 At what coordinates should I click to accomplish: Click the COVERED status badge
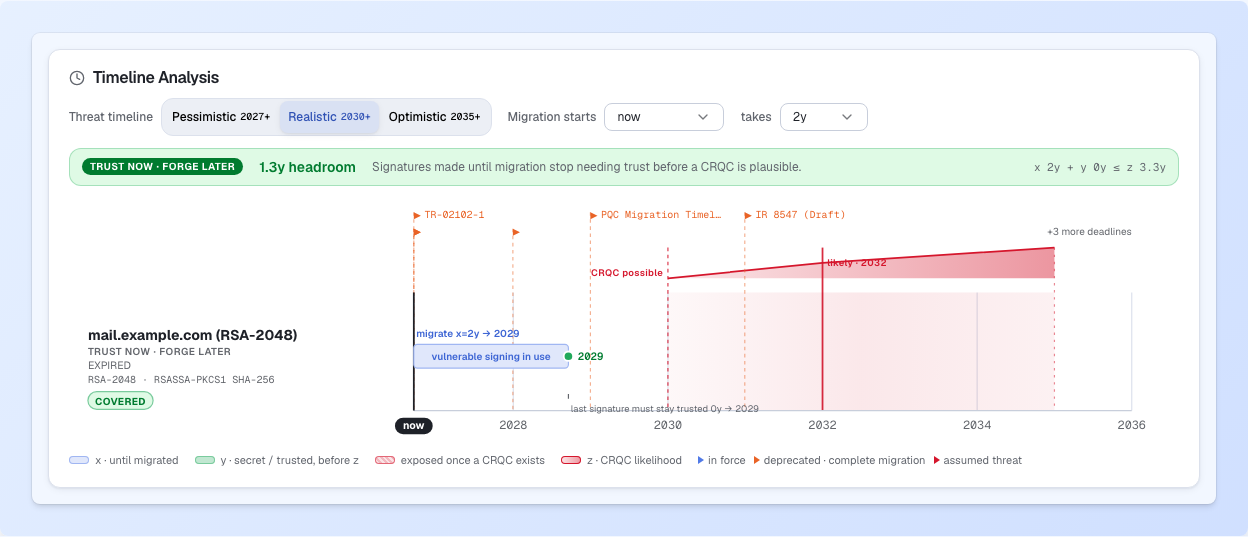pyautogui.click(x=120, y=401)
